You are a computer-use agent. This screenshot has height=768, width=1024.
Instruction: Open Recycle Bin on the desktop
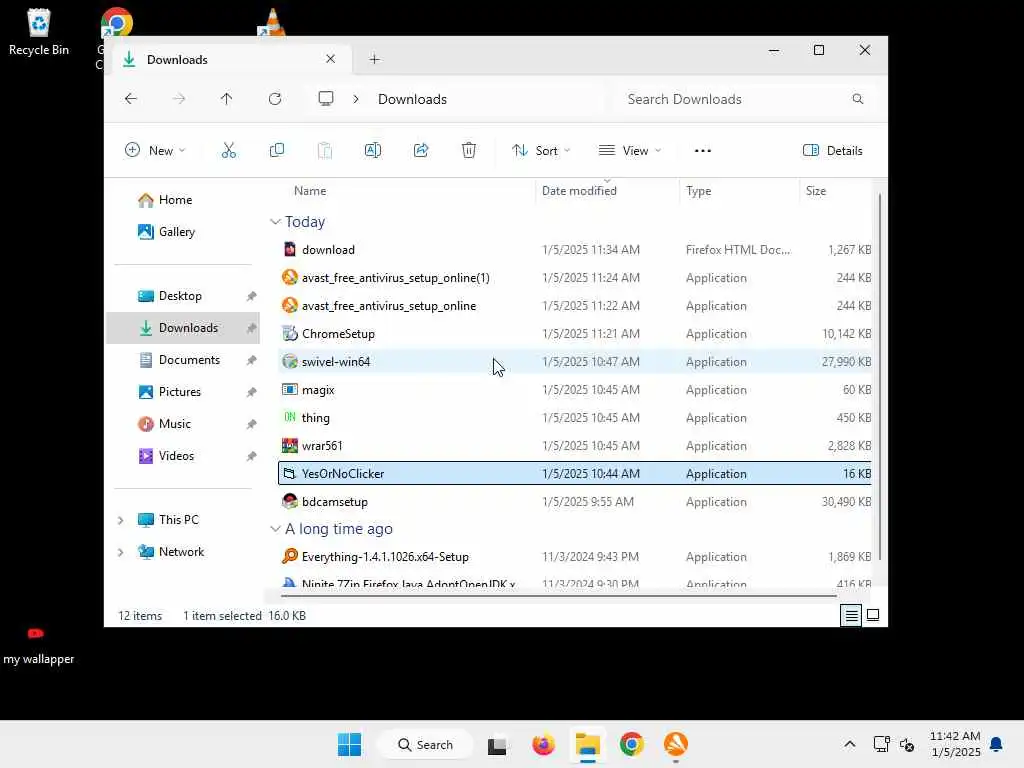(39, 33)
